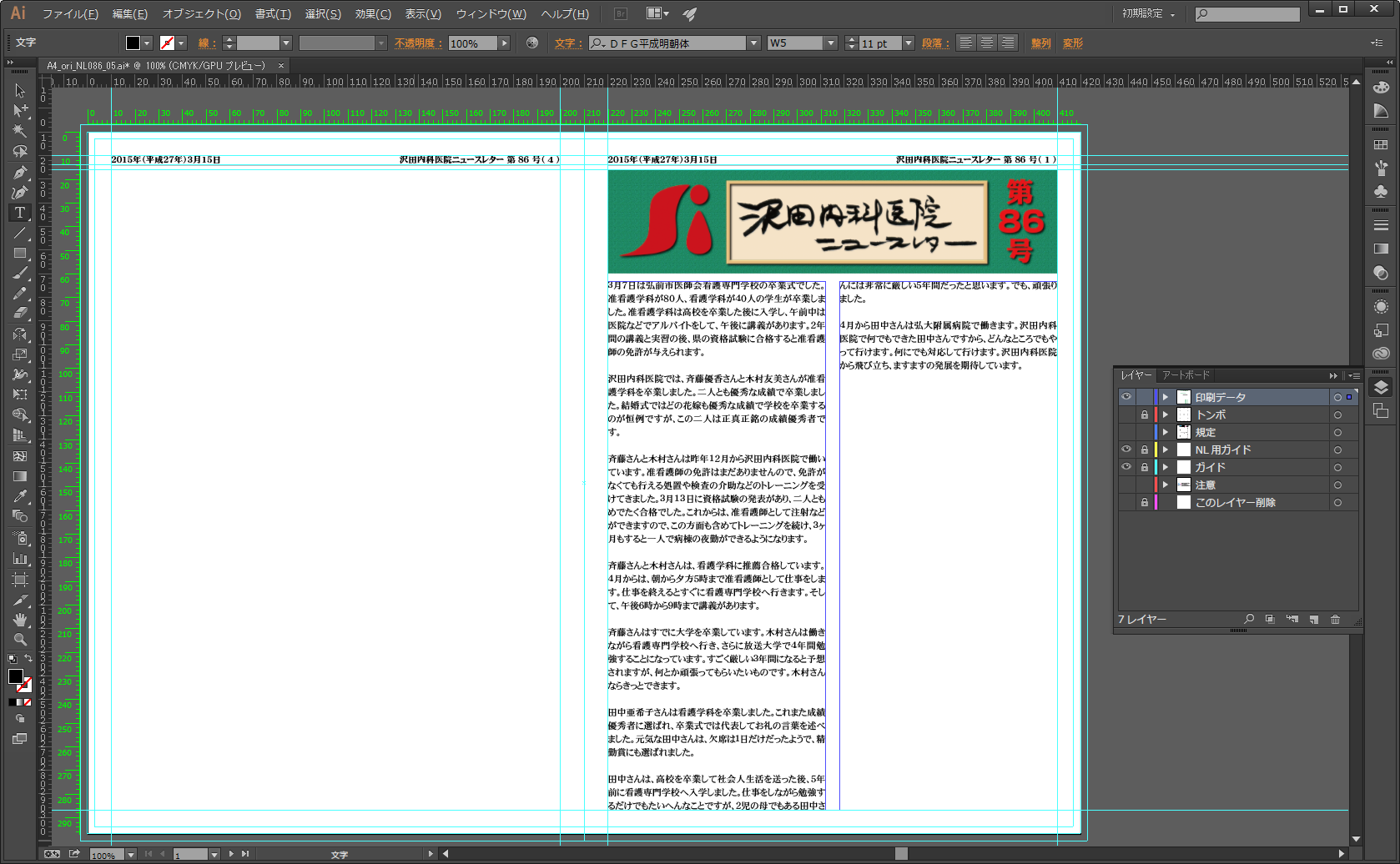This screenshot has width=1400, height=864.
Task: Select the Paintbrush tool
Action: (x=20, y=274)
